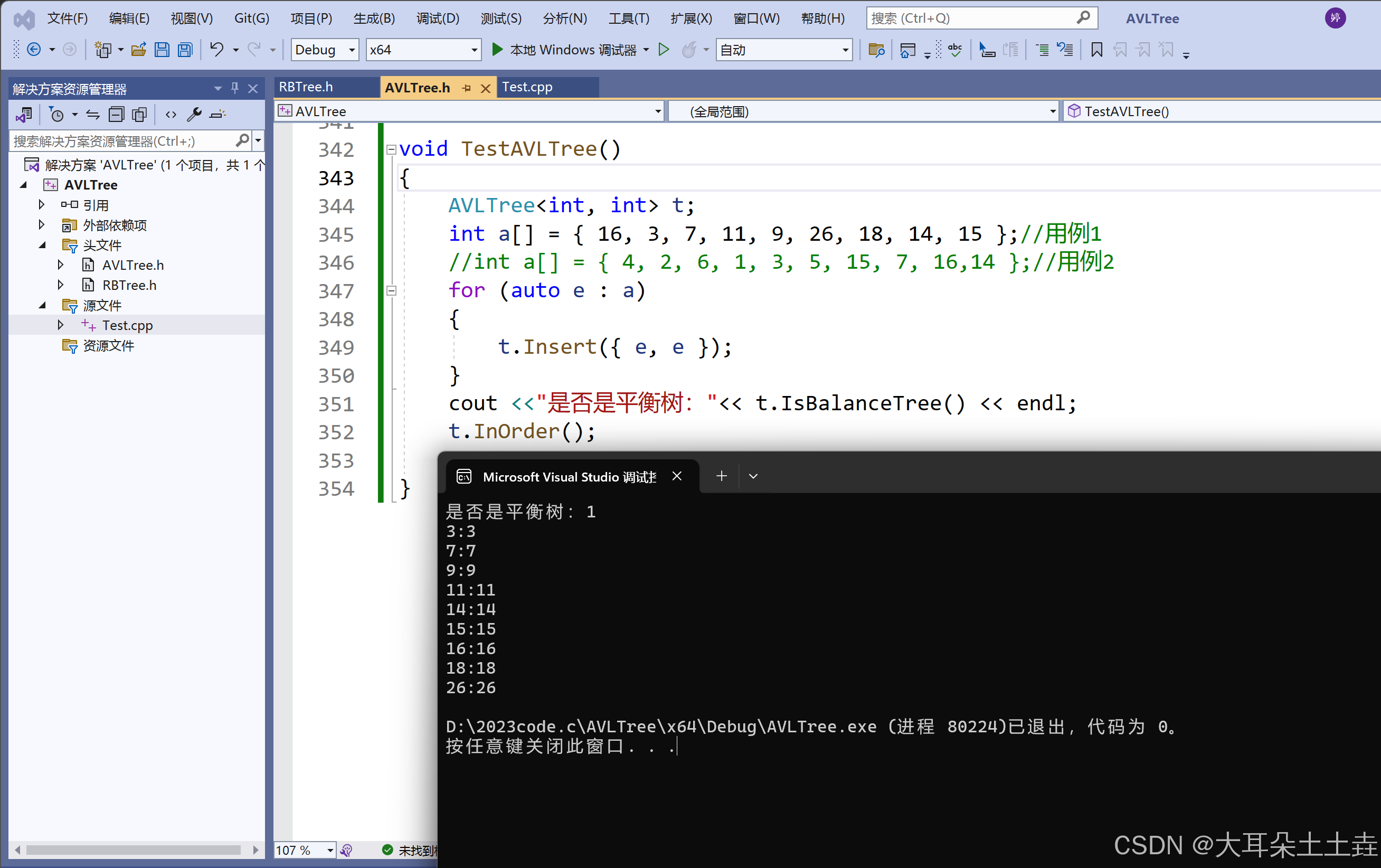Click the Sync with Active Document icon
The image size is (1381, 868).
tap(93, 115)
